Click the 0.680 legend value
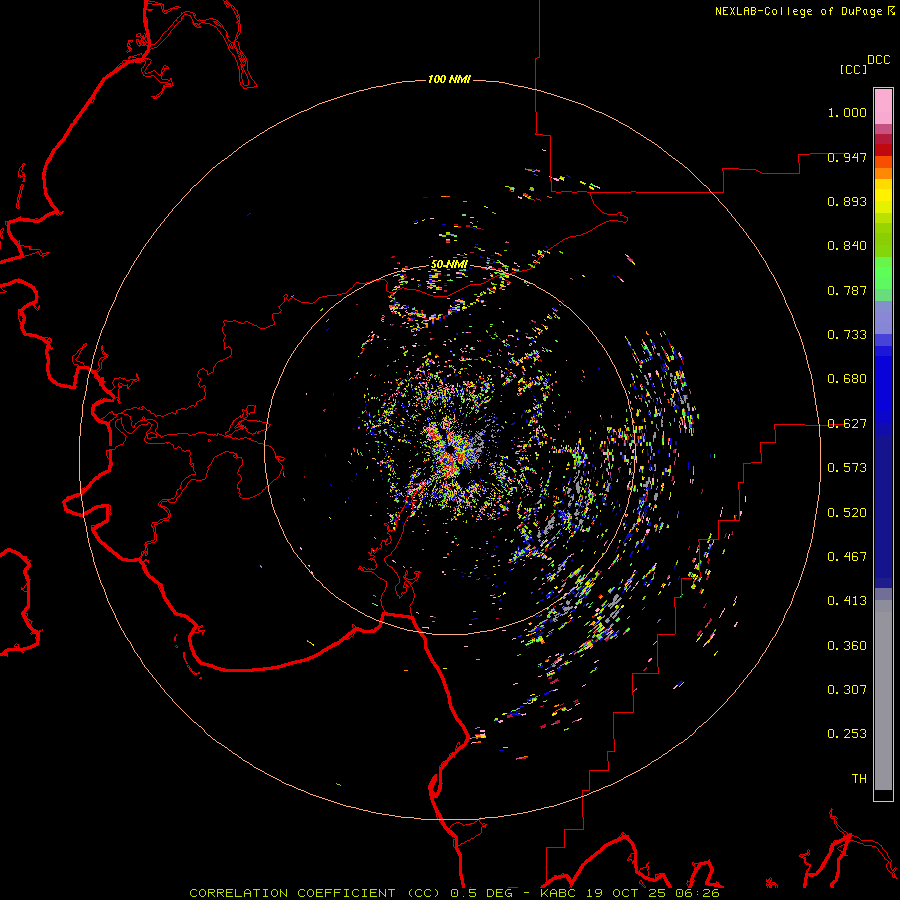The width and height of the screenshot is (900, 900). click(847, 379)
